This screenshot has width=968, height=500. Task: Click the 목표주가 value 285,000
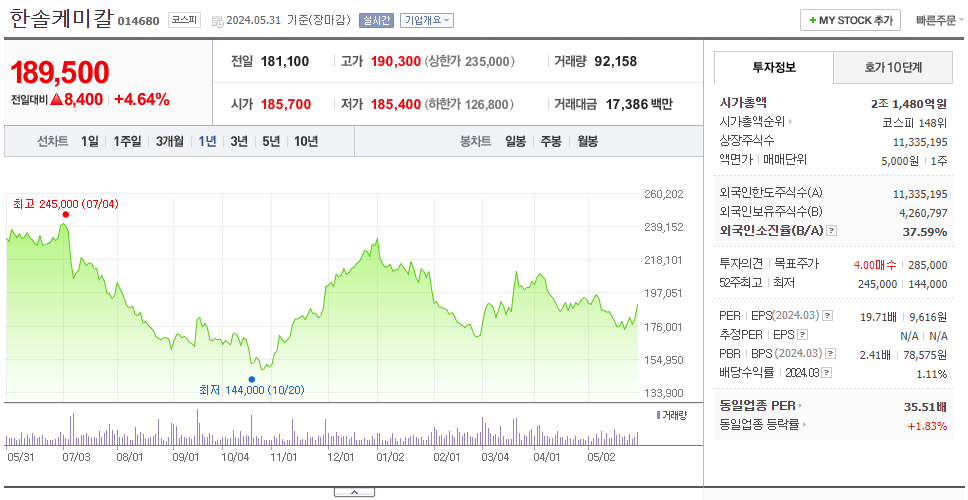click(x=927, y=265)
